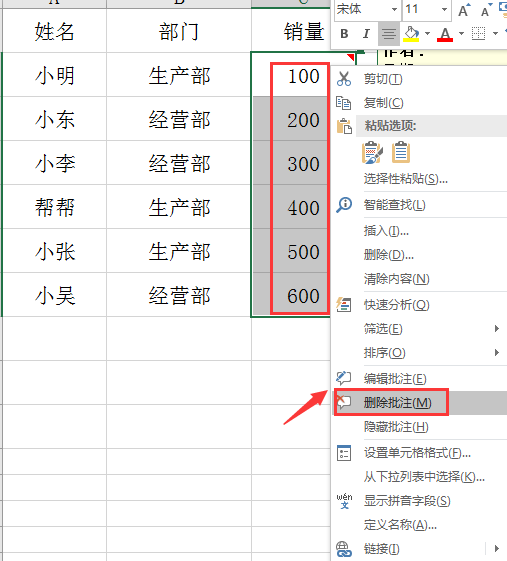Open the font color dropdown arrow
This screenshot has height=561, width=507.
click(x=461, y=33)
